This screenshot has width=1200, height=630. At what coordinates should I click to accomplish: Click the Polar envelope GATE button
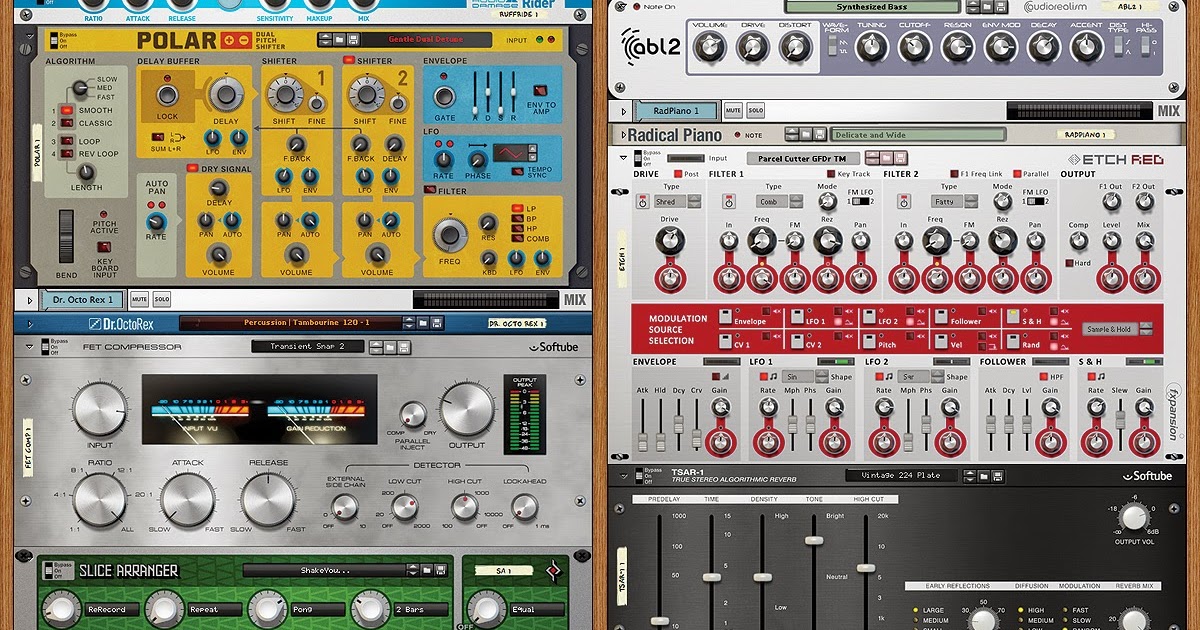[444, 96]
